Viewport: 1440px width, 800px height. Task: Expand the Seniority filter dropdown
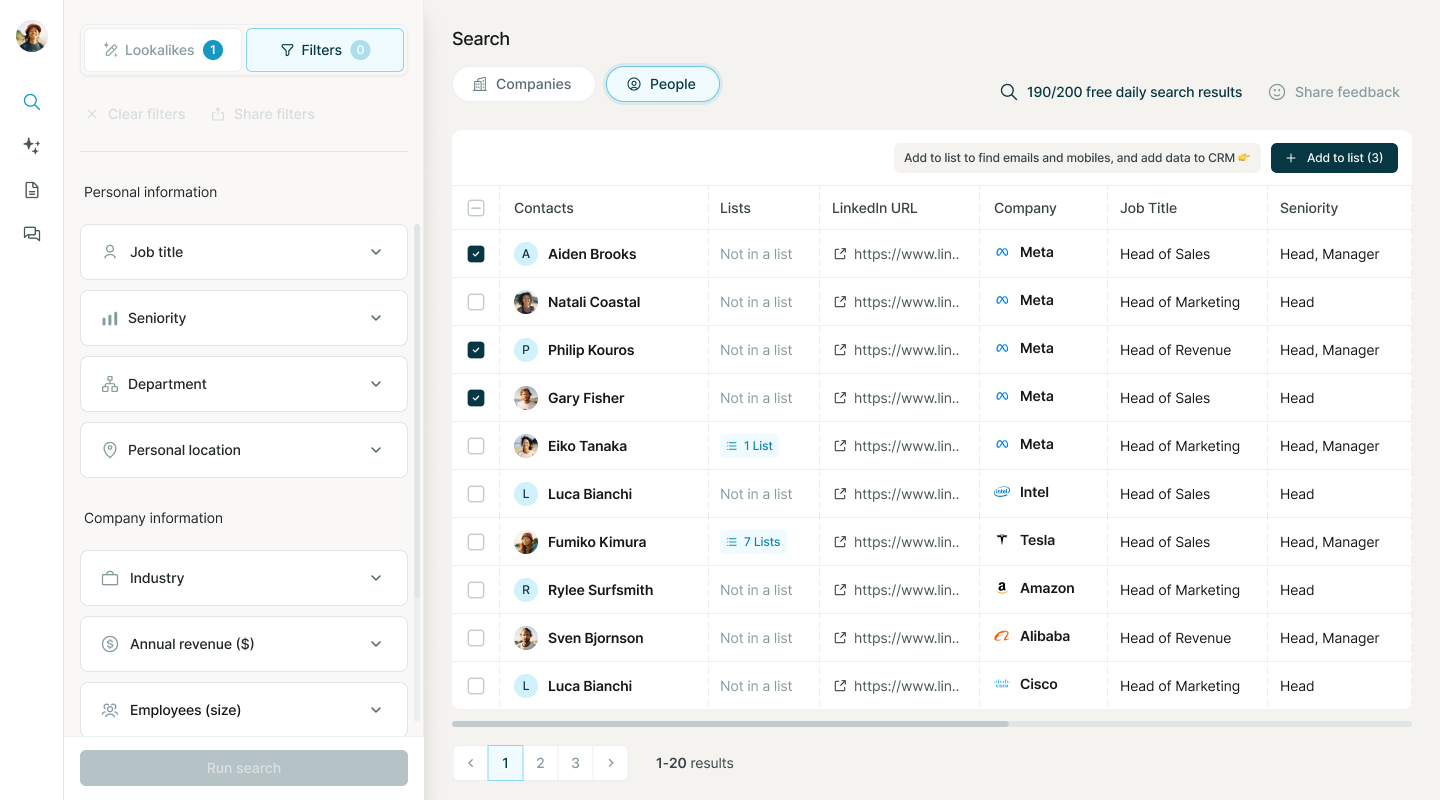244,318
